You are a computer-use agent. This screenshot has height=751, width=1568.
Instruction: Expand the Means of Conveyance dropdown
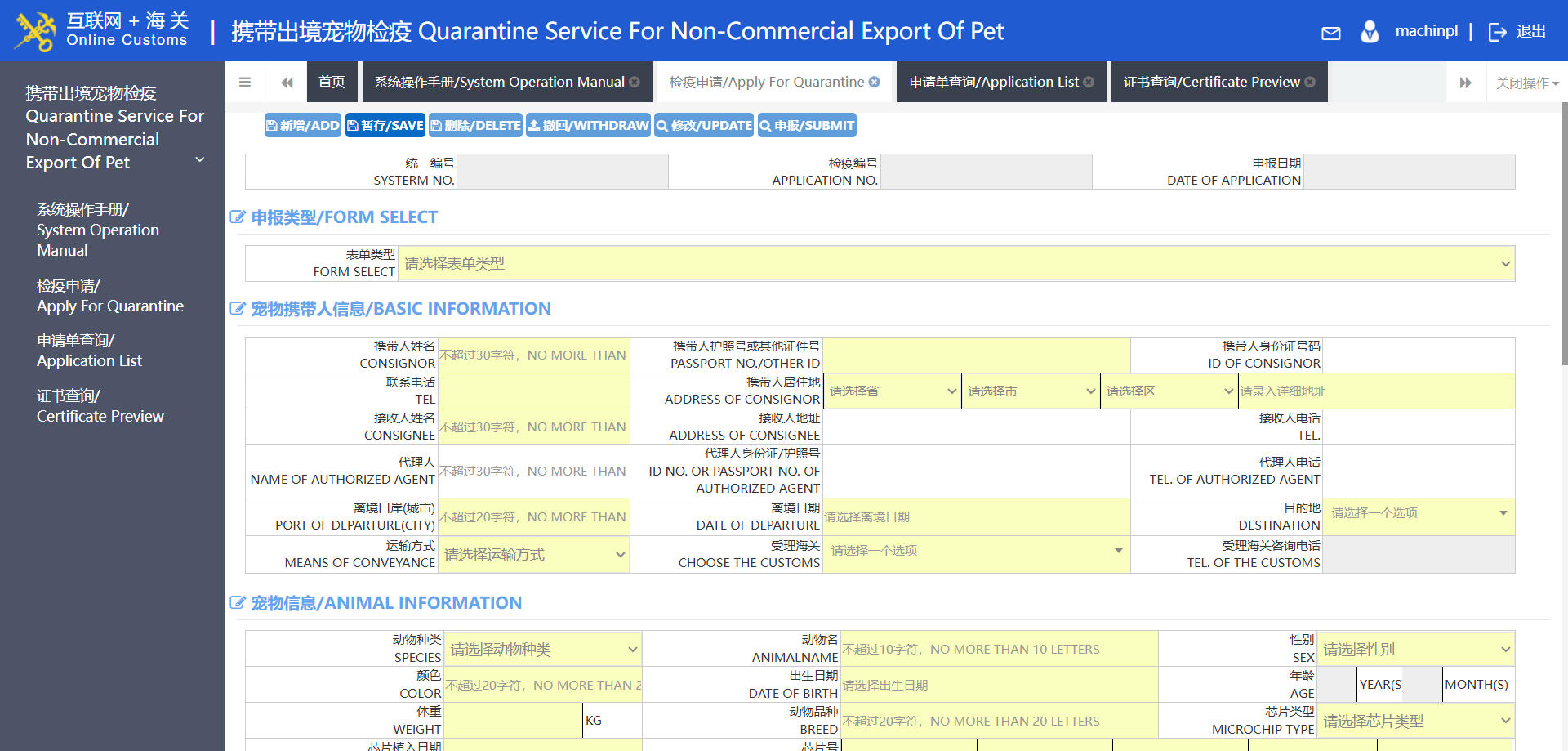point(534,555)
